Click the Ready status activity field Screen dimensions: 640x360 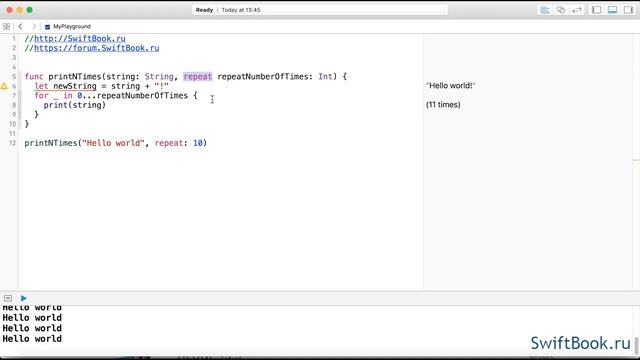point(320,10)
